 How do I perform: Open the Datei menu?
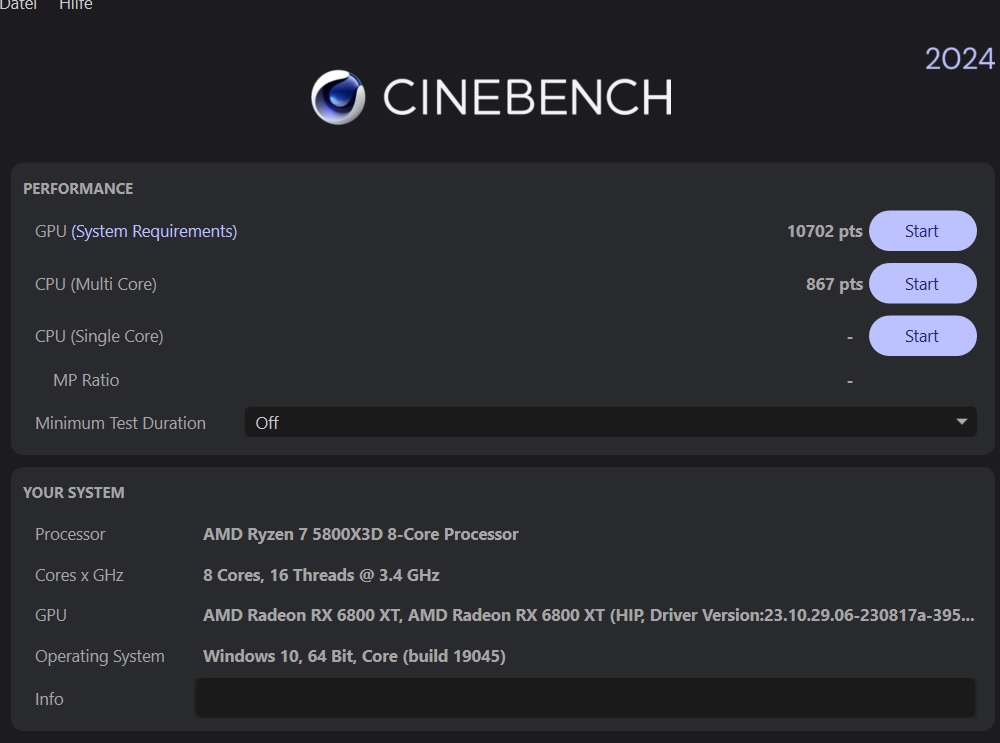click(x=18, y=5)
